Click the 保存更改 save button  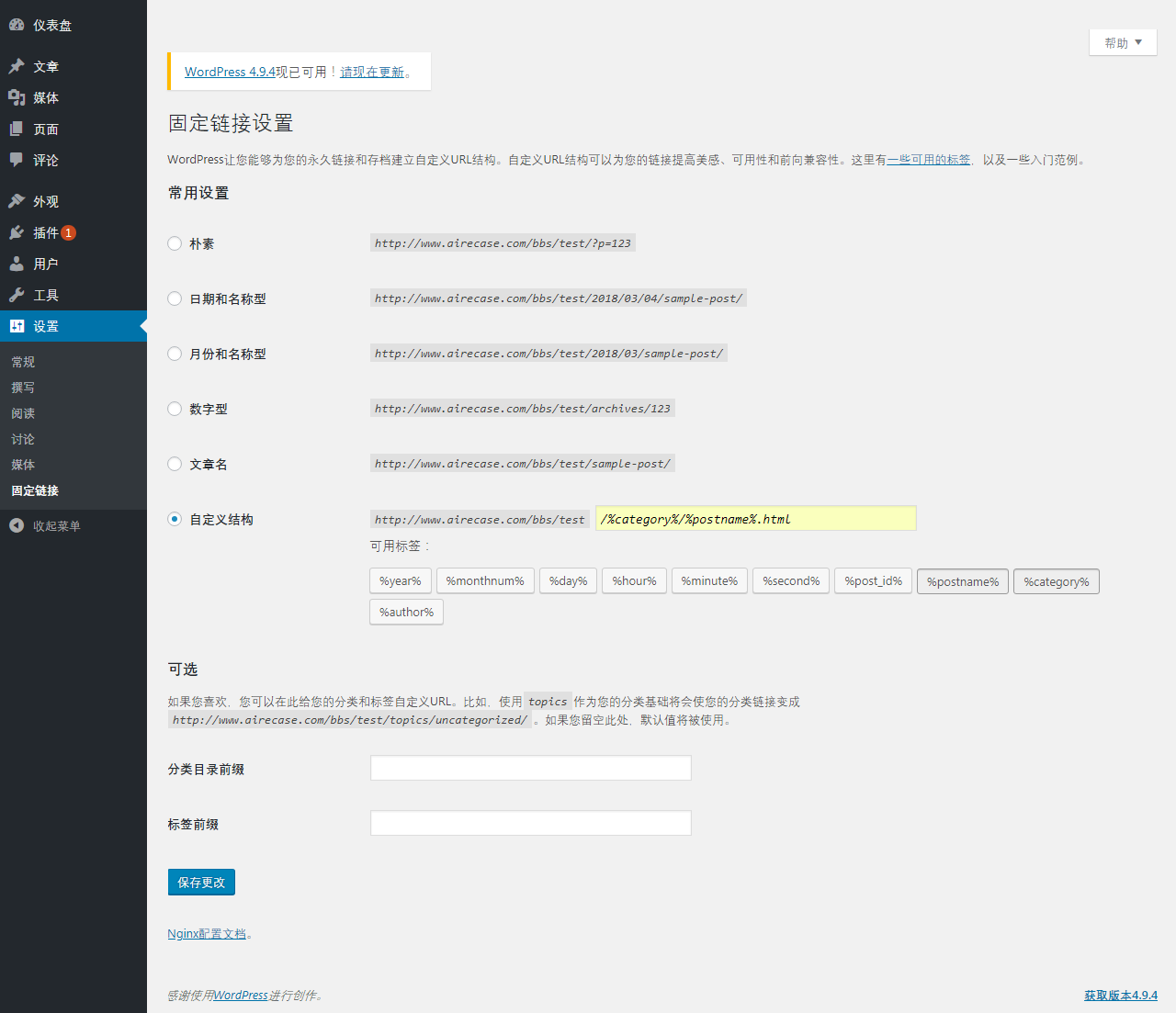(x=201, y=882)
